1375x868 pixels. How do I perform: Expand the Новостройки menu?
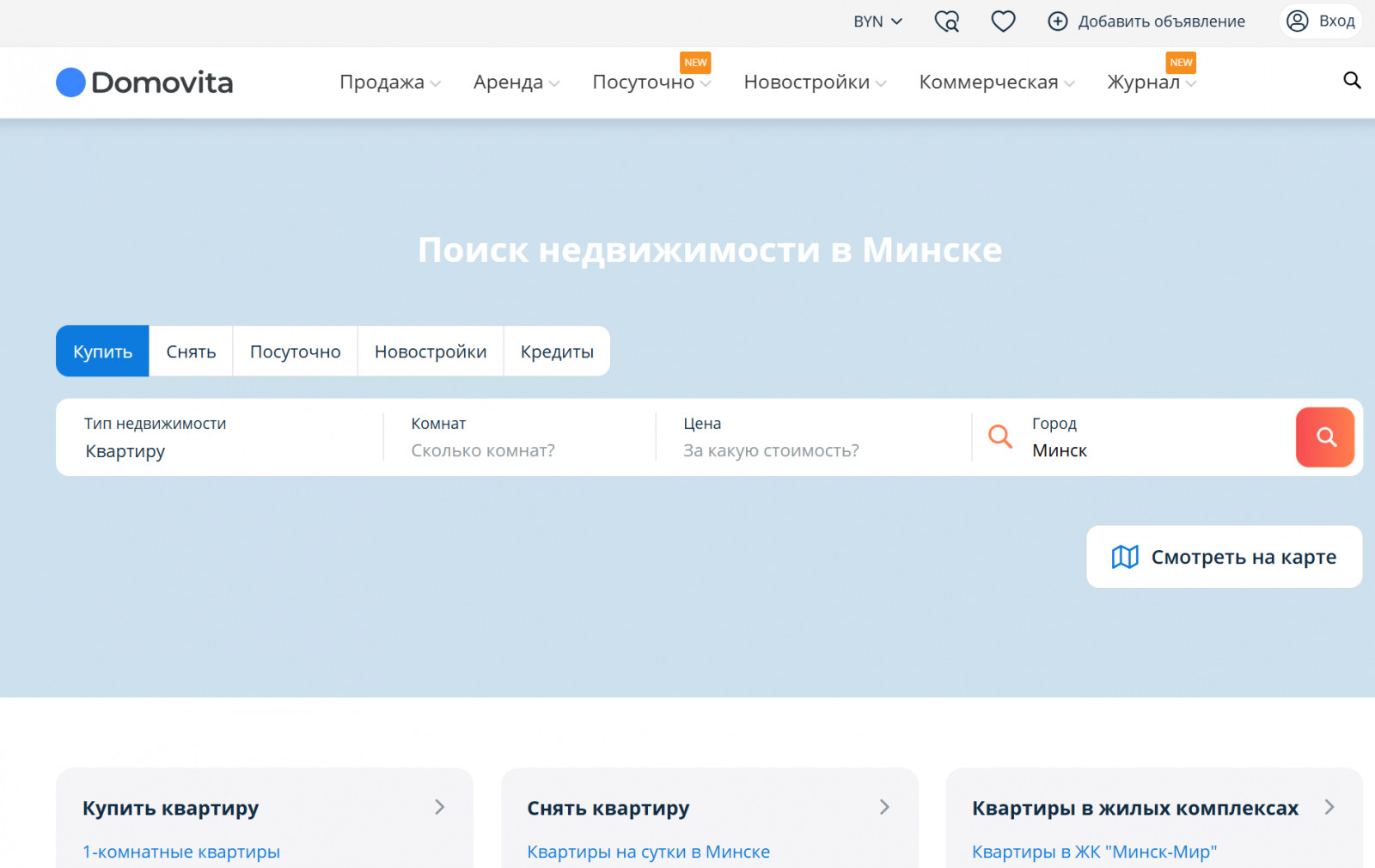(x=815, y=83)
